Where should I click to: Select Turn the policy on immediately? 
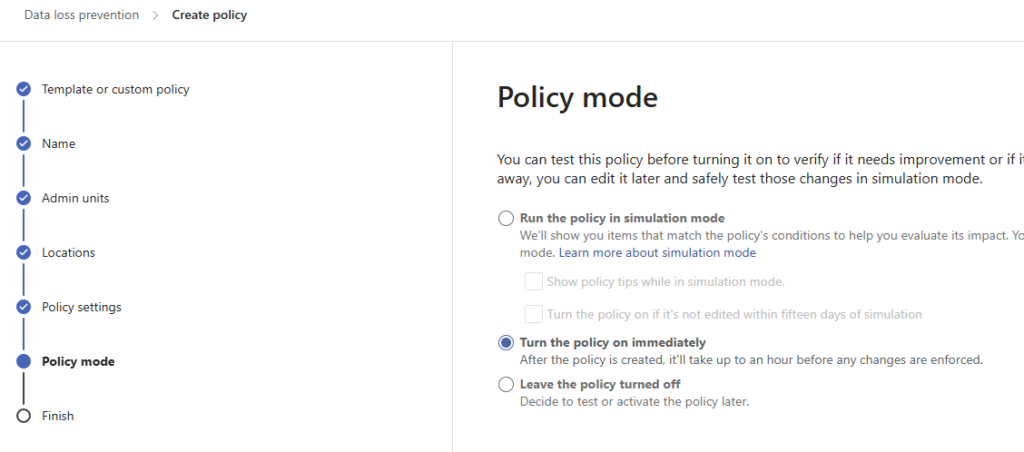[505, 343]
